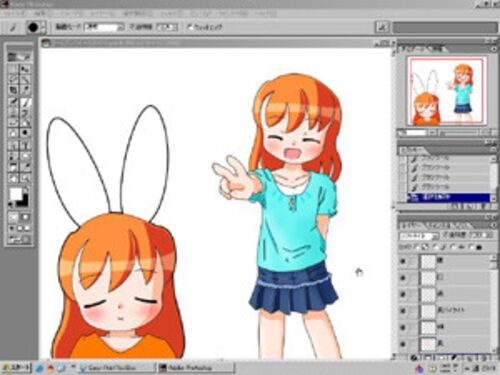
Task: Click the Jump to ImageReady button
Action: coord(19,239)
